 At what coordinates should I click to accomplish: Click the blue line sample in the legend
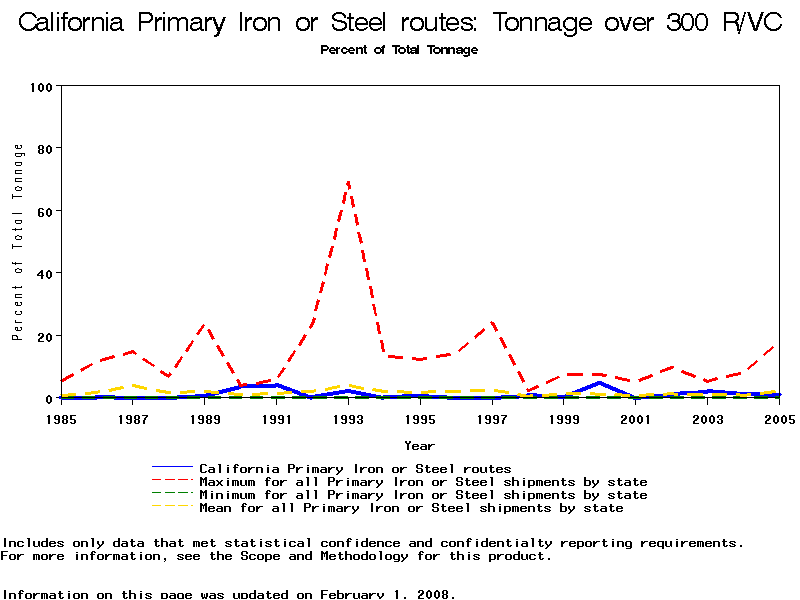pyautogui.click(x=171, y=468)
